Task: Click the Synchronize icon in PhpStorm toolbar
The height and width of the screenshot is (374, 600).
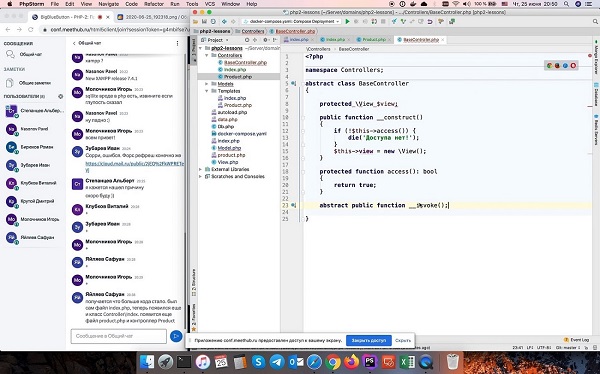Action: 213,22
